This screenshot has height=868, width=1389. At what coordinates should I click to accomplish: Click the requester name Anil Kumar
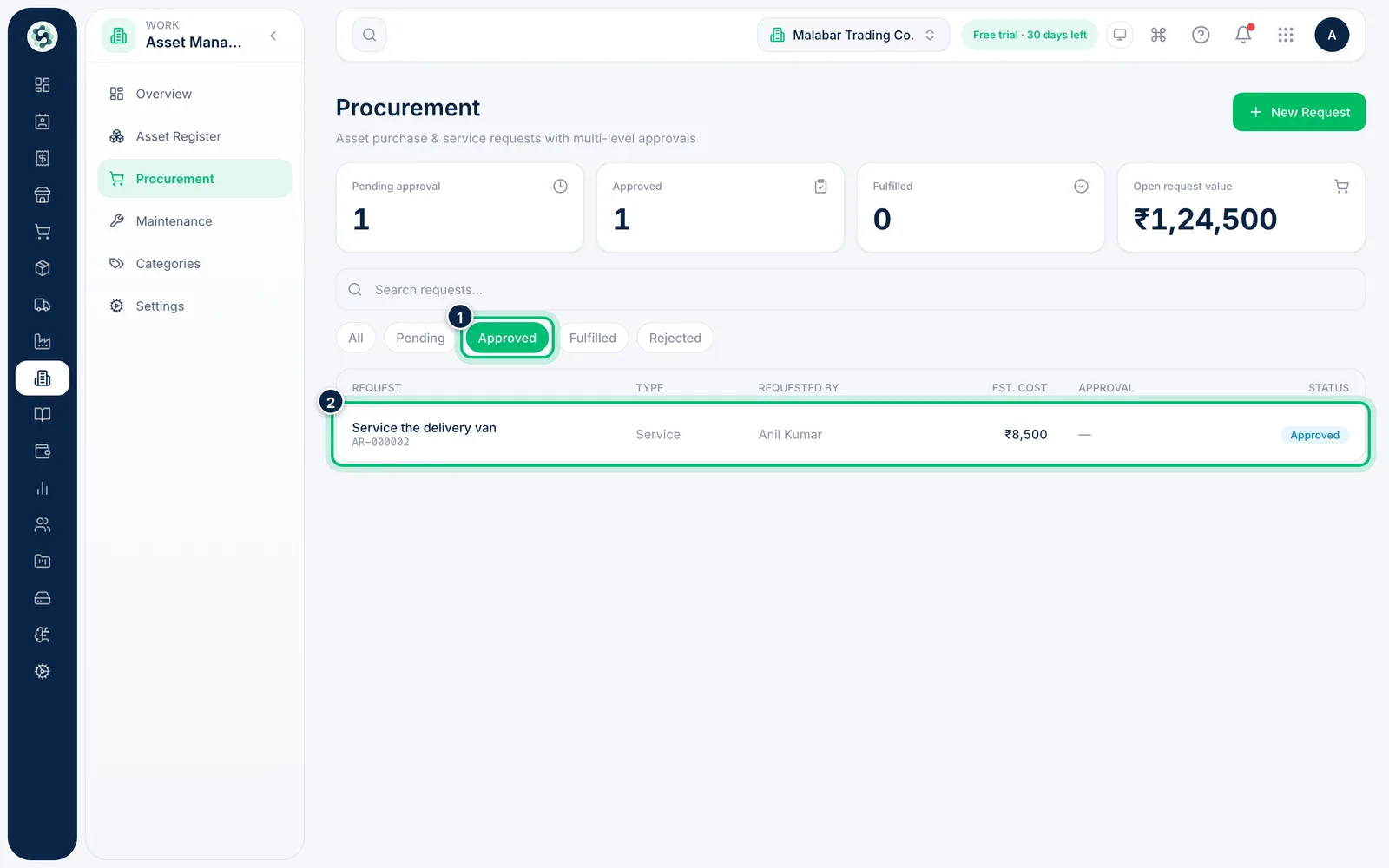[x=790, y=435]
